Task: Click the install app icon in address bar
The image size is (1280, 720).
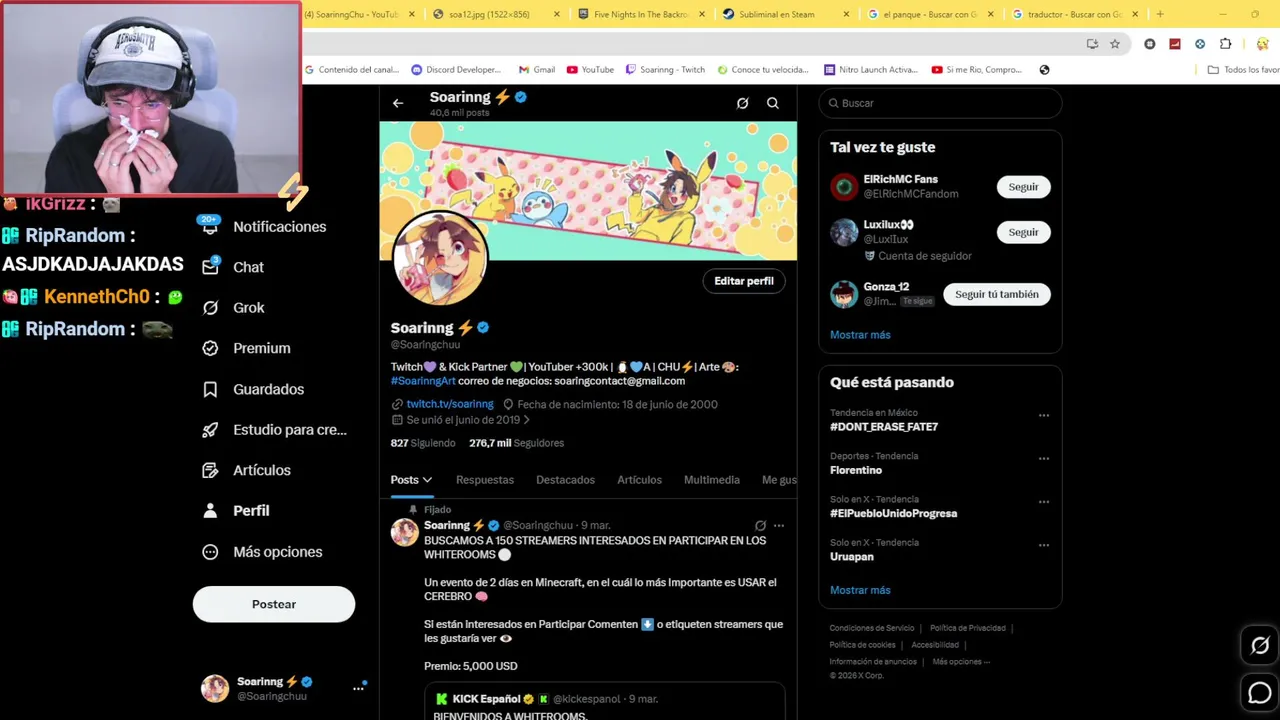Action: [1092, 44]
